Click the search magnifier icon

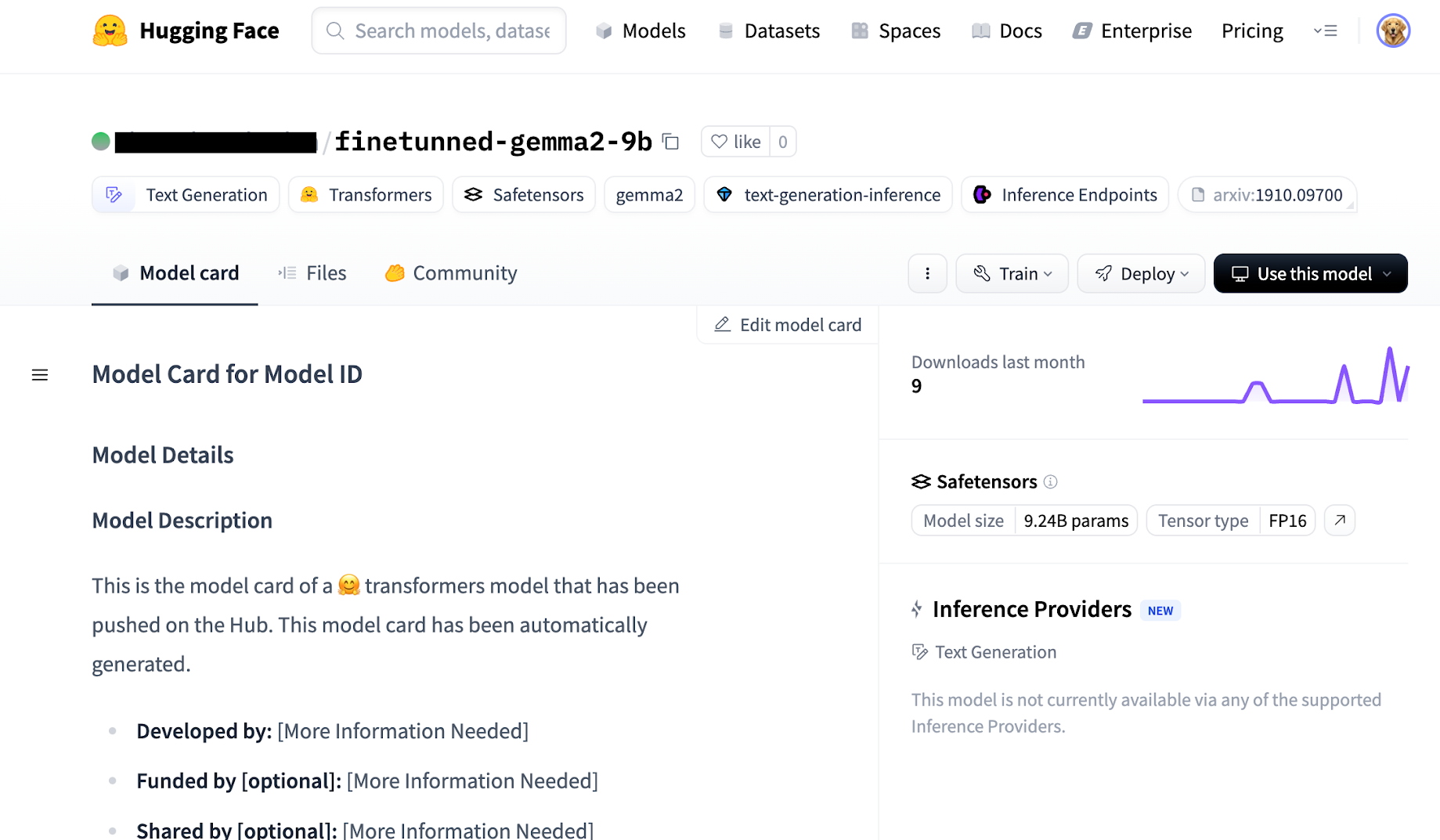coord(335,31)
